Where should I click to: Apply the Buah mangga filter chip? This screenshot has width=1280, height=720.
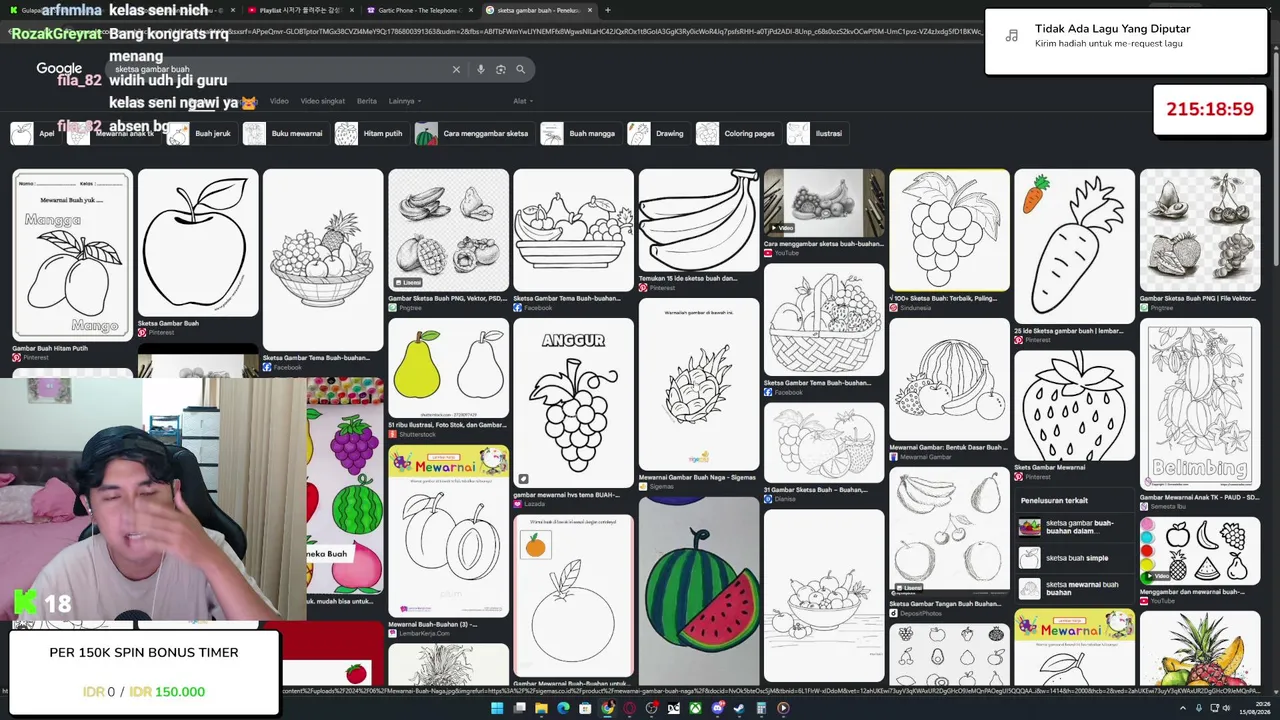(580, 134)
